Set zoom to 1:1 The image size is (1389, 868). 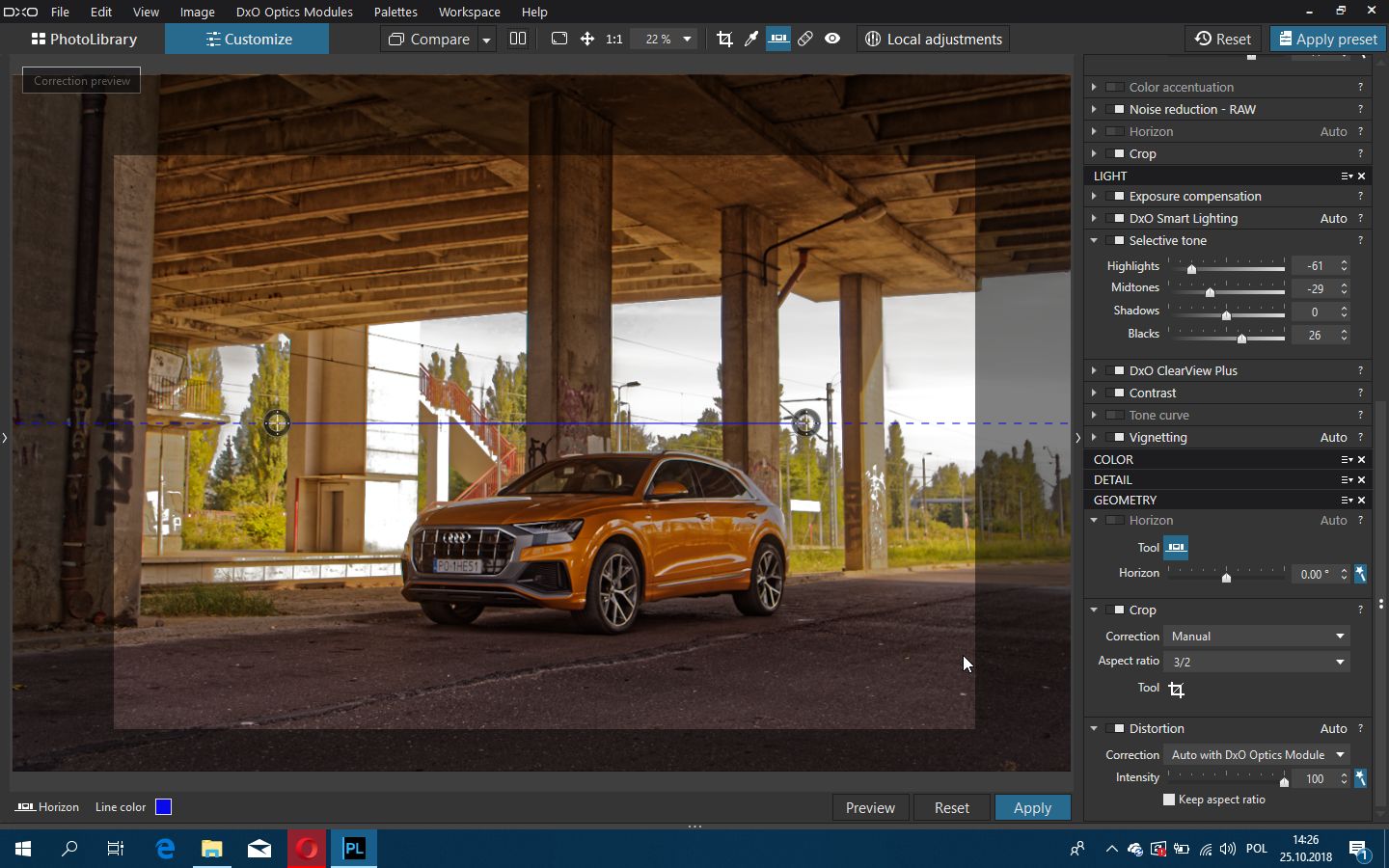click(613, 40)
